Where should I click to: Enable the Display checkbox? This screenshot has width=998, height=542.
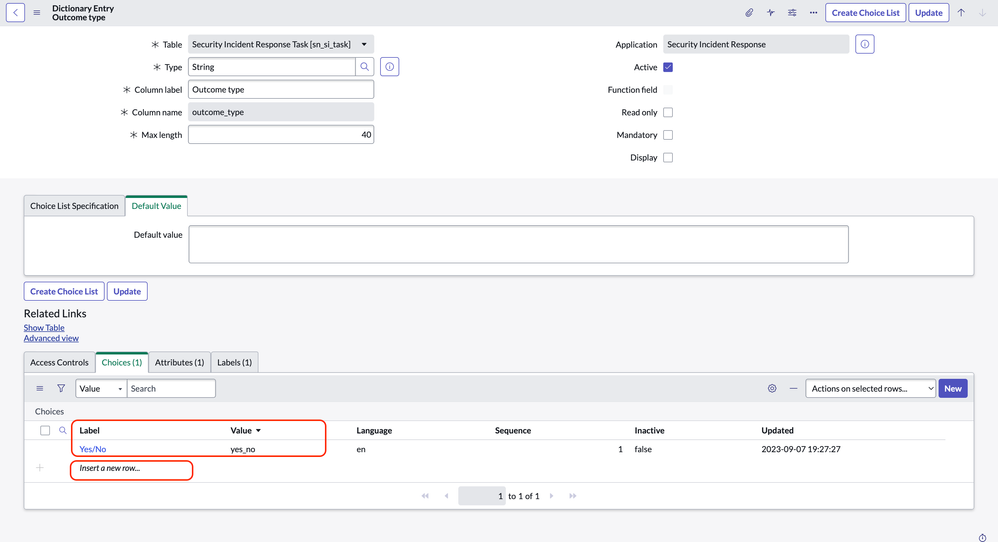668,158
